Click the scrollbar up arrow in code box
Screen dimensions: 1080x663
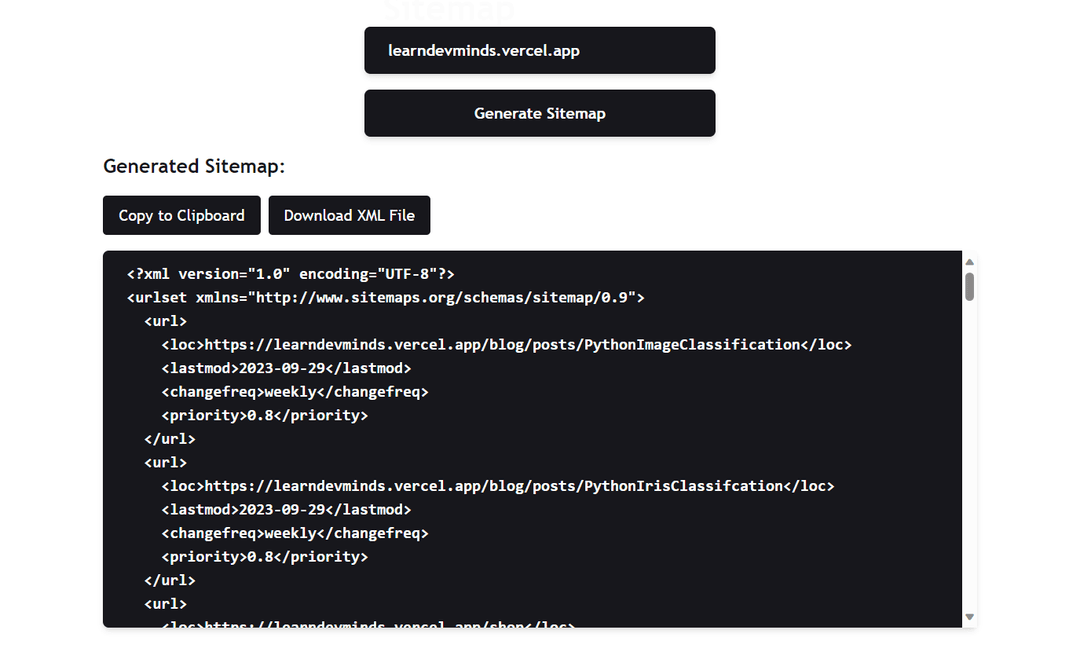(x=969, y=262)
